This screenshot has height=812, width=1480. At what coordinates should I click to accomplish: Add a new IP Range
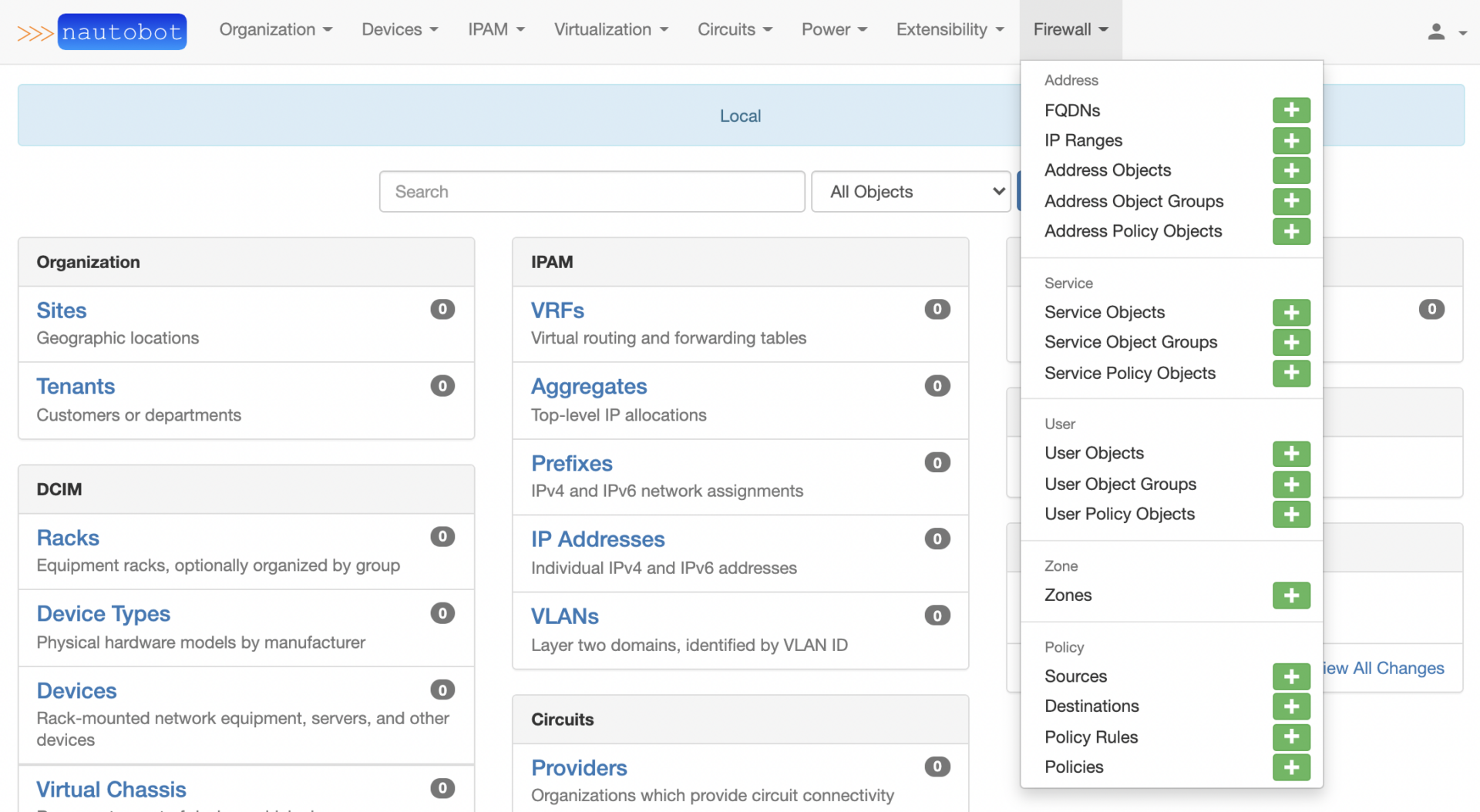coord(1291,141)
